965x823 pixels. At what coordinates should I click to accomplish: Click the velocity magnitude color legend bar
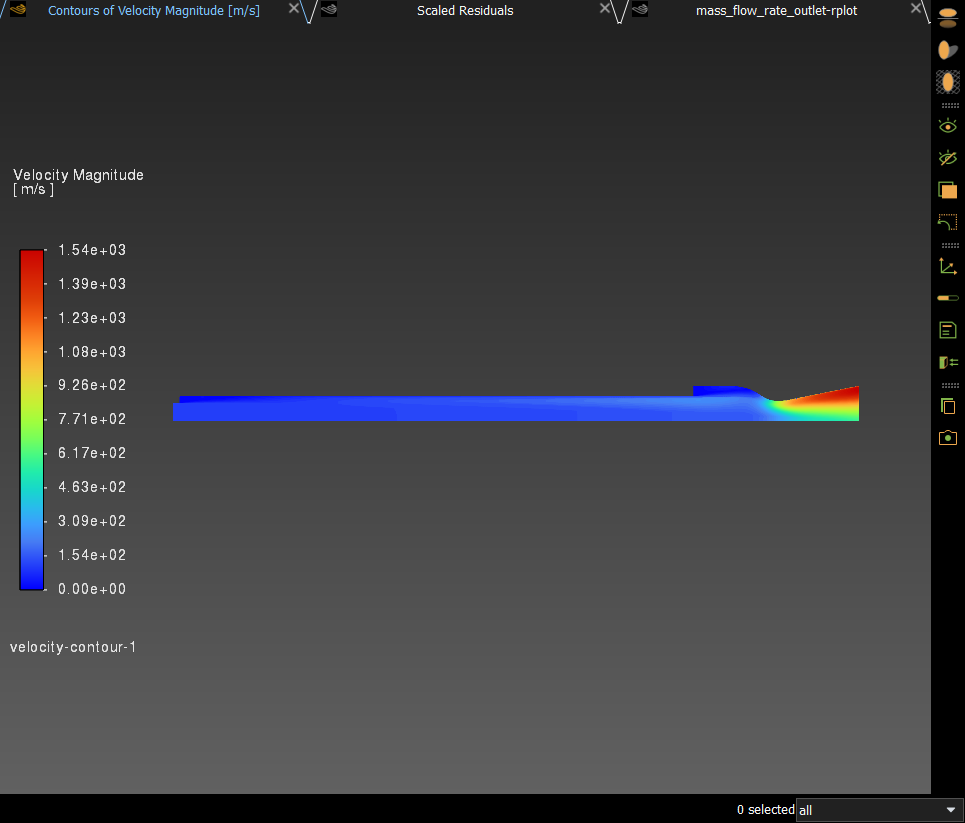tap(32, 420)
